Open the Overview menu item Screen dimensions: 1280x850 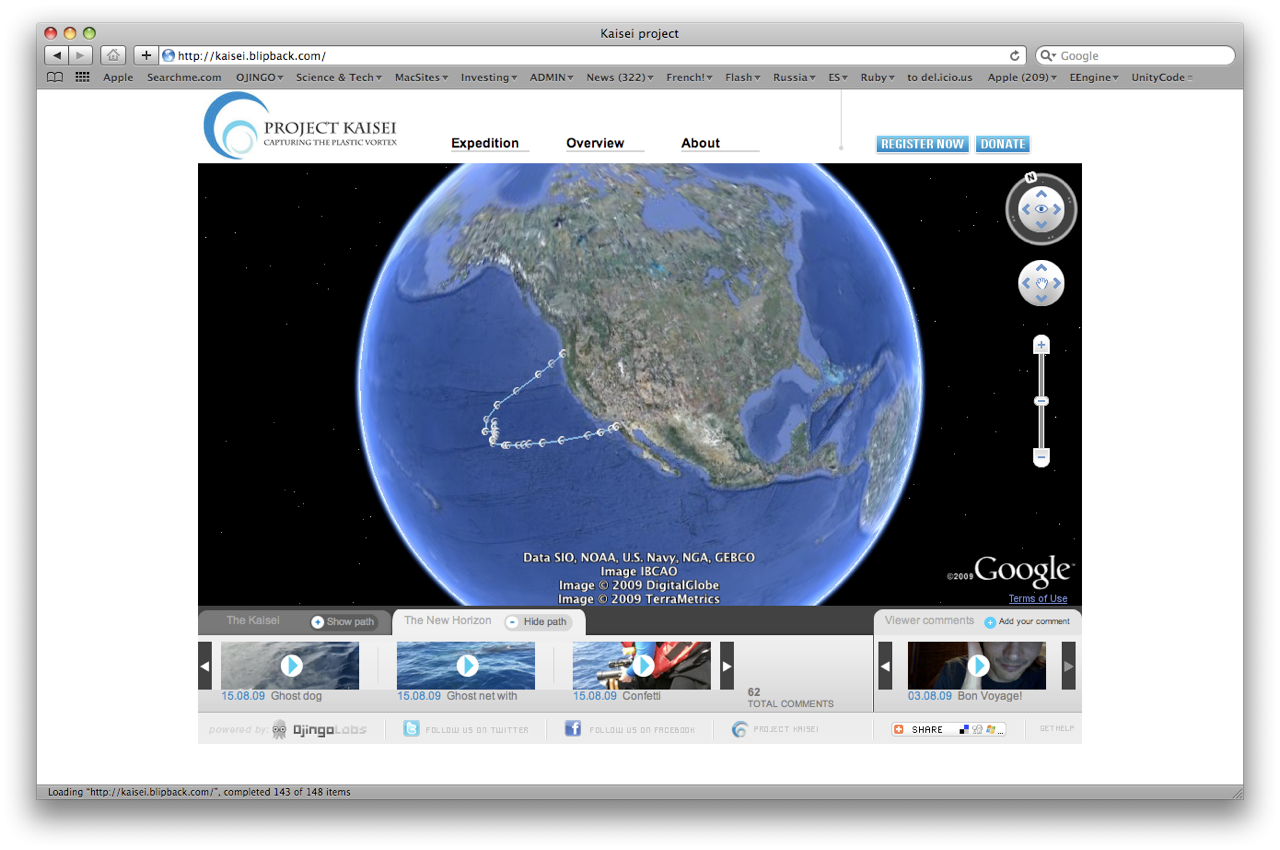pyautogui.click(x=595, y=143)
